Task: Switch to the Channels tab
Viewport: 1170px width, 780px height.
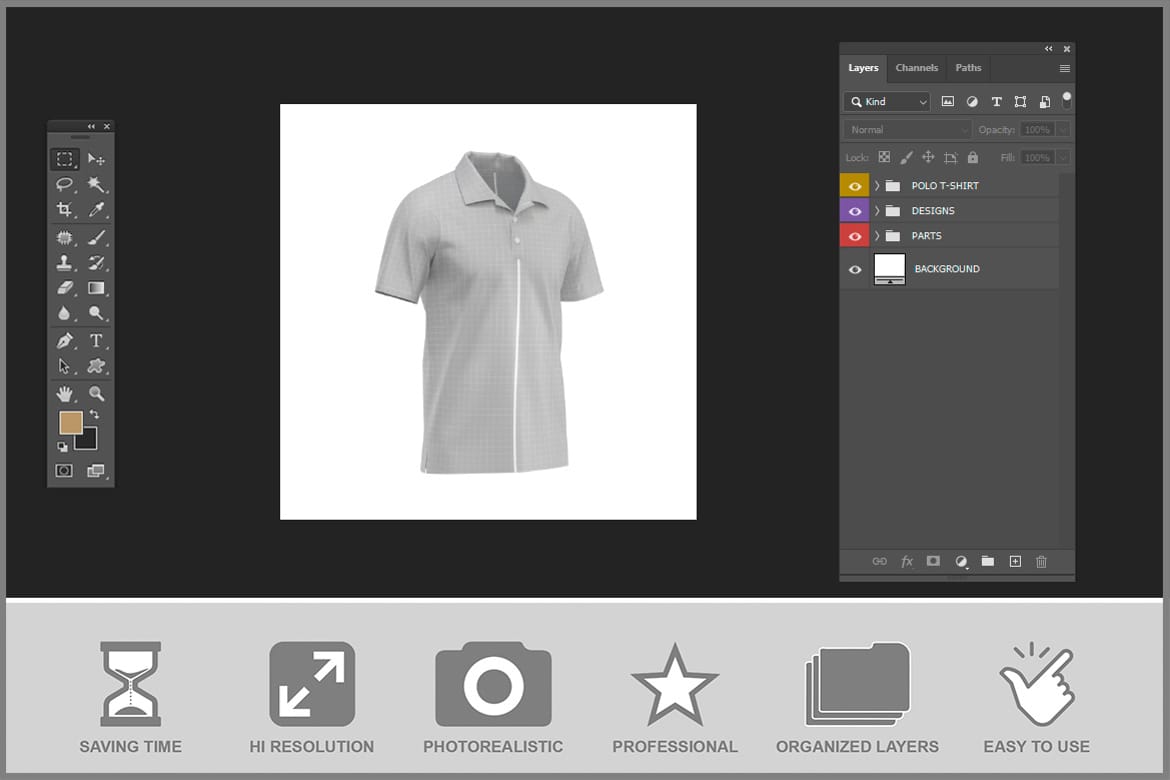Action: [x=916, y=68]
